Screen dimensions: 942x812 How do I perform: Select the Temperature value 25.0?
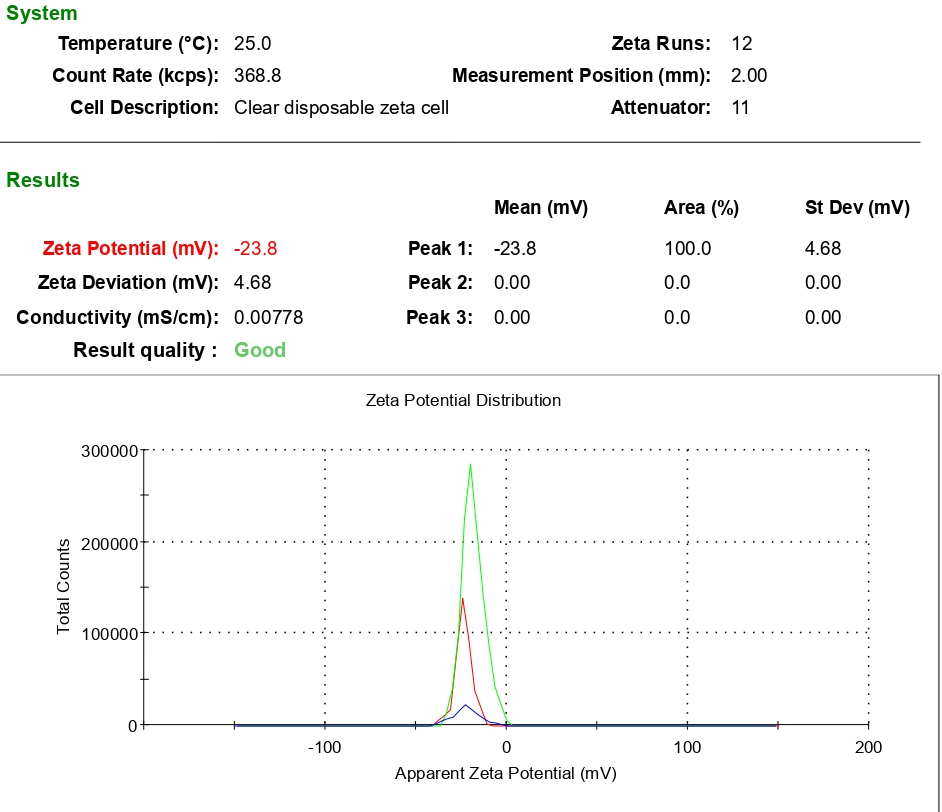pos(252,44)
